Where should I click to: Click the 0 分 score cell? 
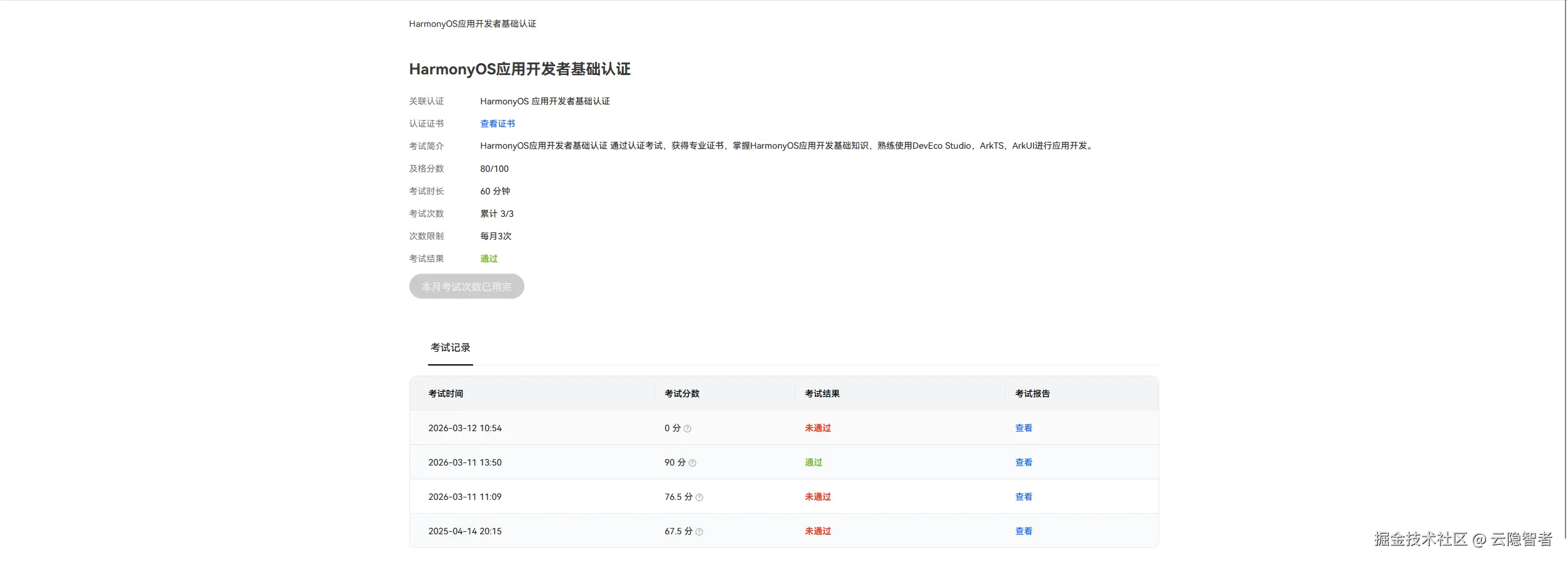(x=672, y=428)
